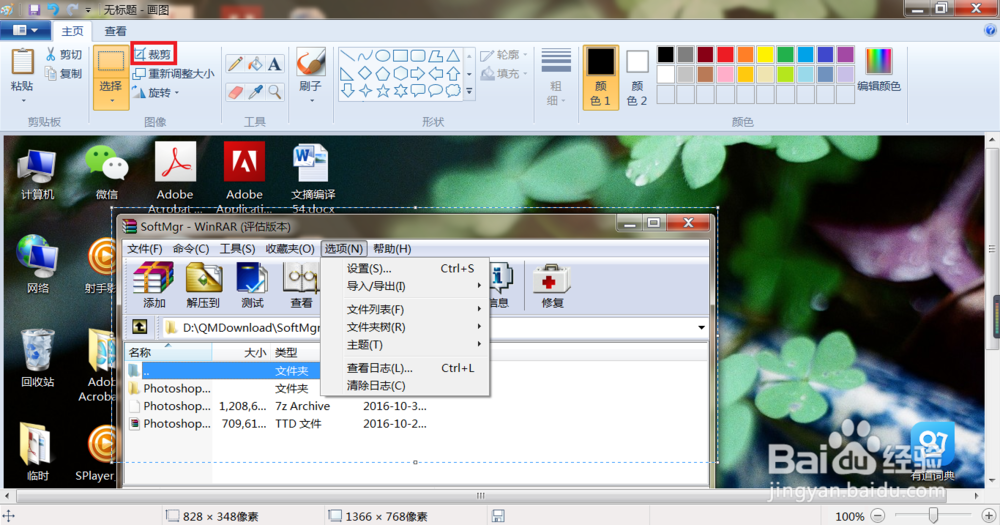Select the straight Line shape

[x=348, y=55]
